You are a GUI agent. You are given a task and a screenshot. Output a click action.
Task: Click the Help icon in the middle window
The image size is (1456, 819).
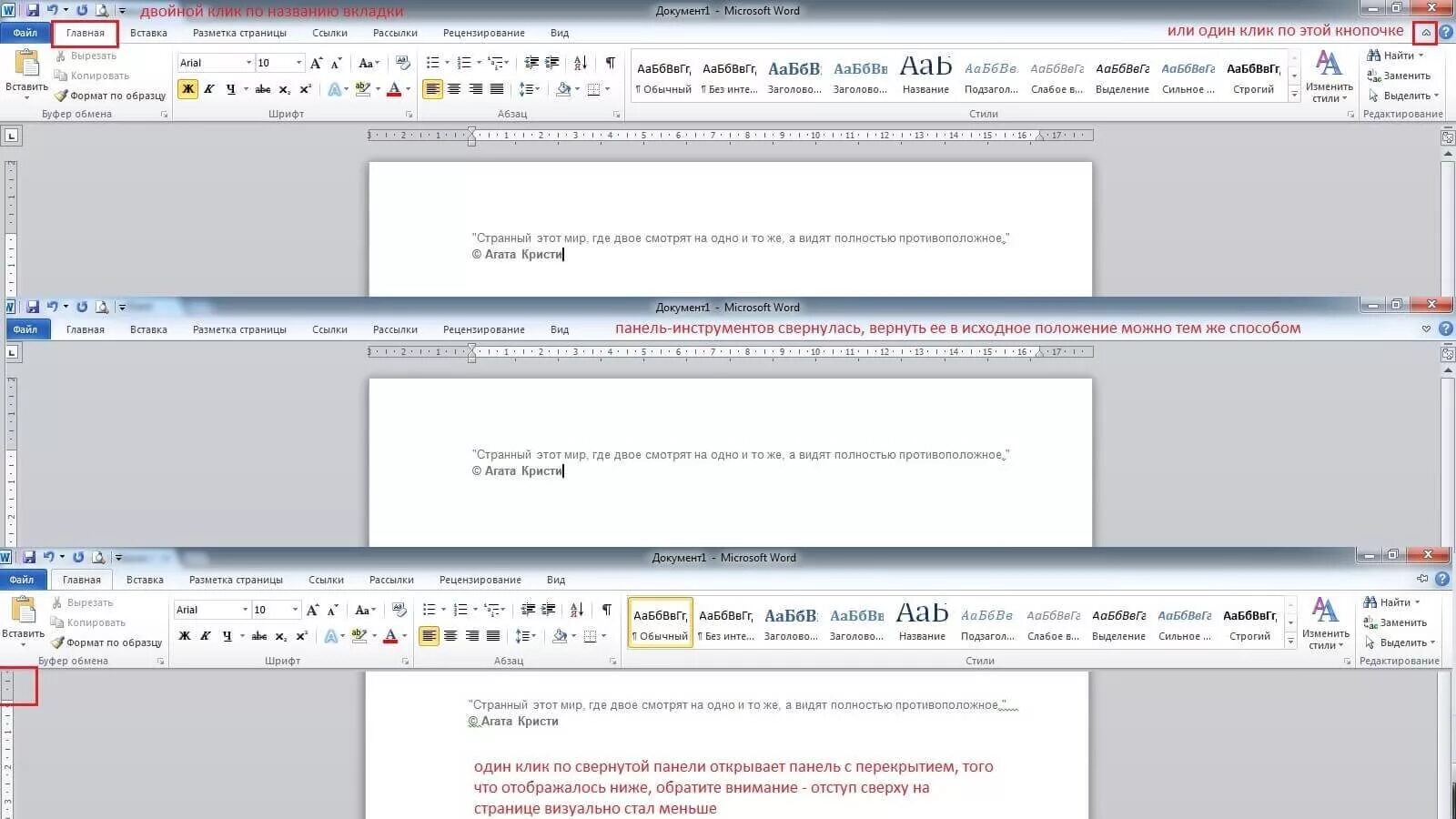(x=1445, y=329)
